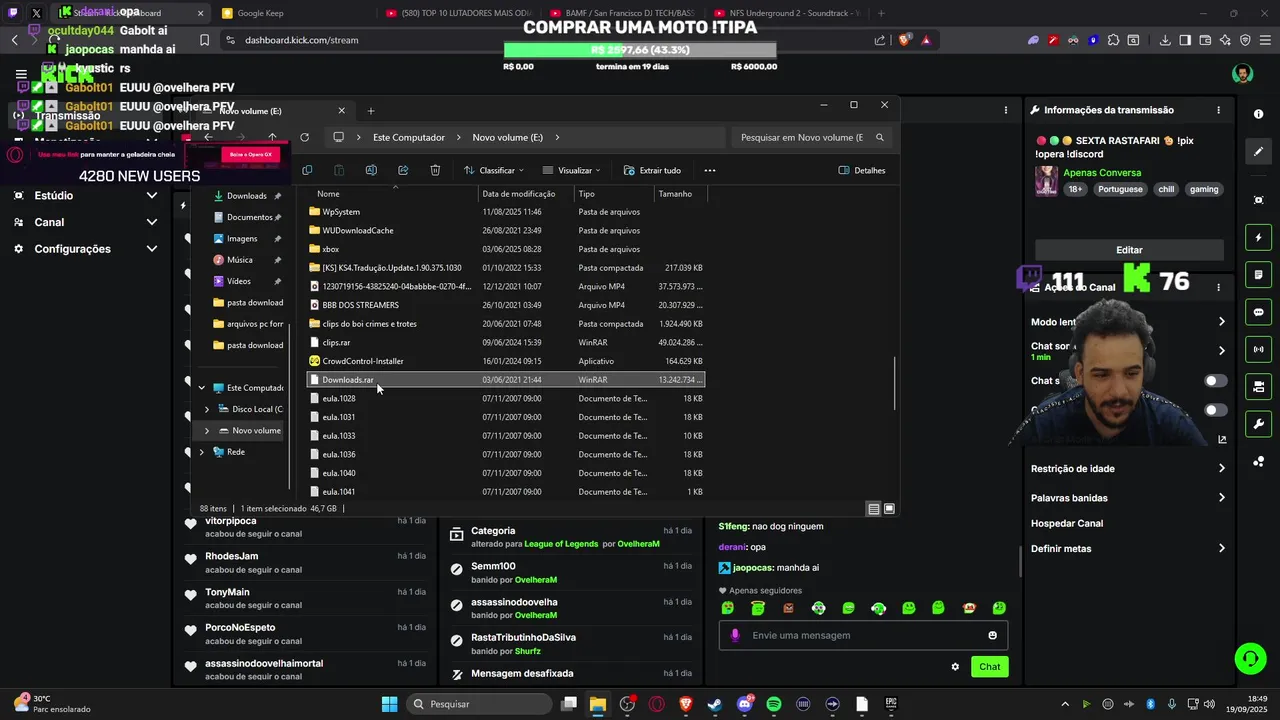Open the info icon in Kick sidebar
1280x720 pixels.
(x=1259, y=114)
